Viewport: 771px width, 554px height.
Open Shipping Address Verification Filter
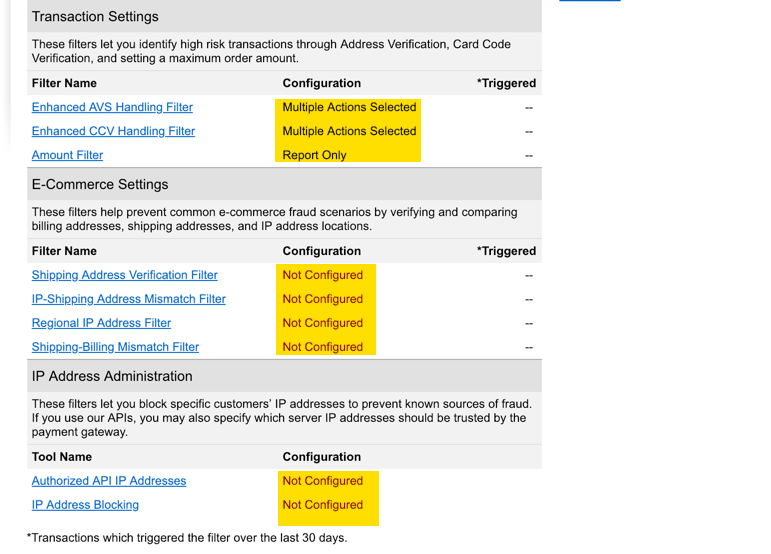(x=124, y=275)
